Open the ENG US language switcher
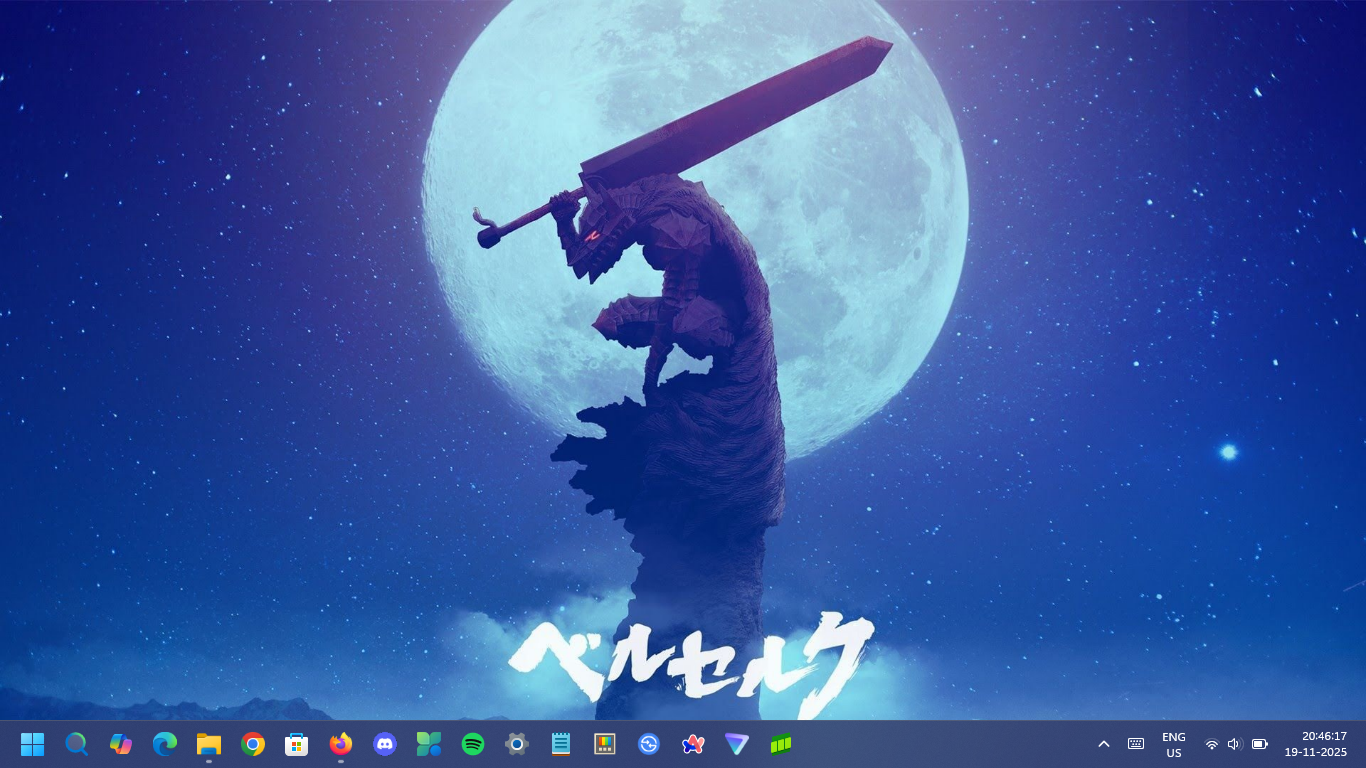 (x=1174, y=744)
